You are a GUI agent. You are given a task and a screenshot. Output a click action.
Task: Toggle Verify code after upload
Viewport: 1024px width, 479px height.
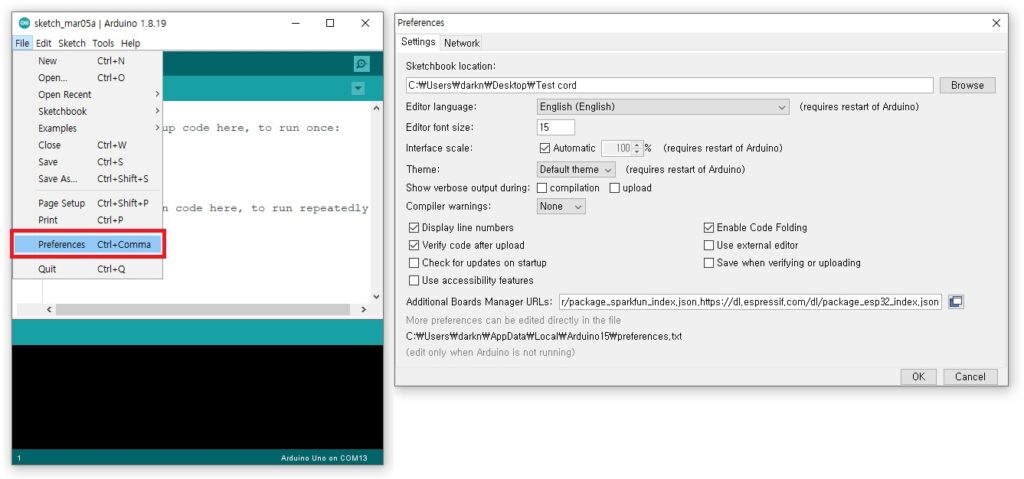(x=414, y=245)
